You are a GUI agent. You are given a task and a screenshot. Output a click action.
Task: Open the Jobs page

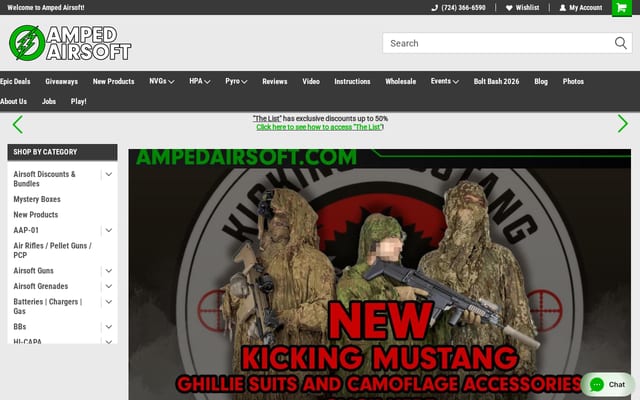[x=49, y=101]
